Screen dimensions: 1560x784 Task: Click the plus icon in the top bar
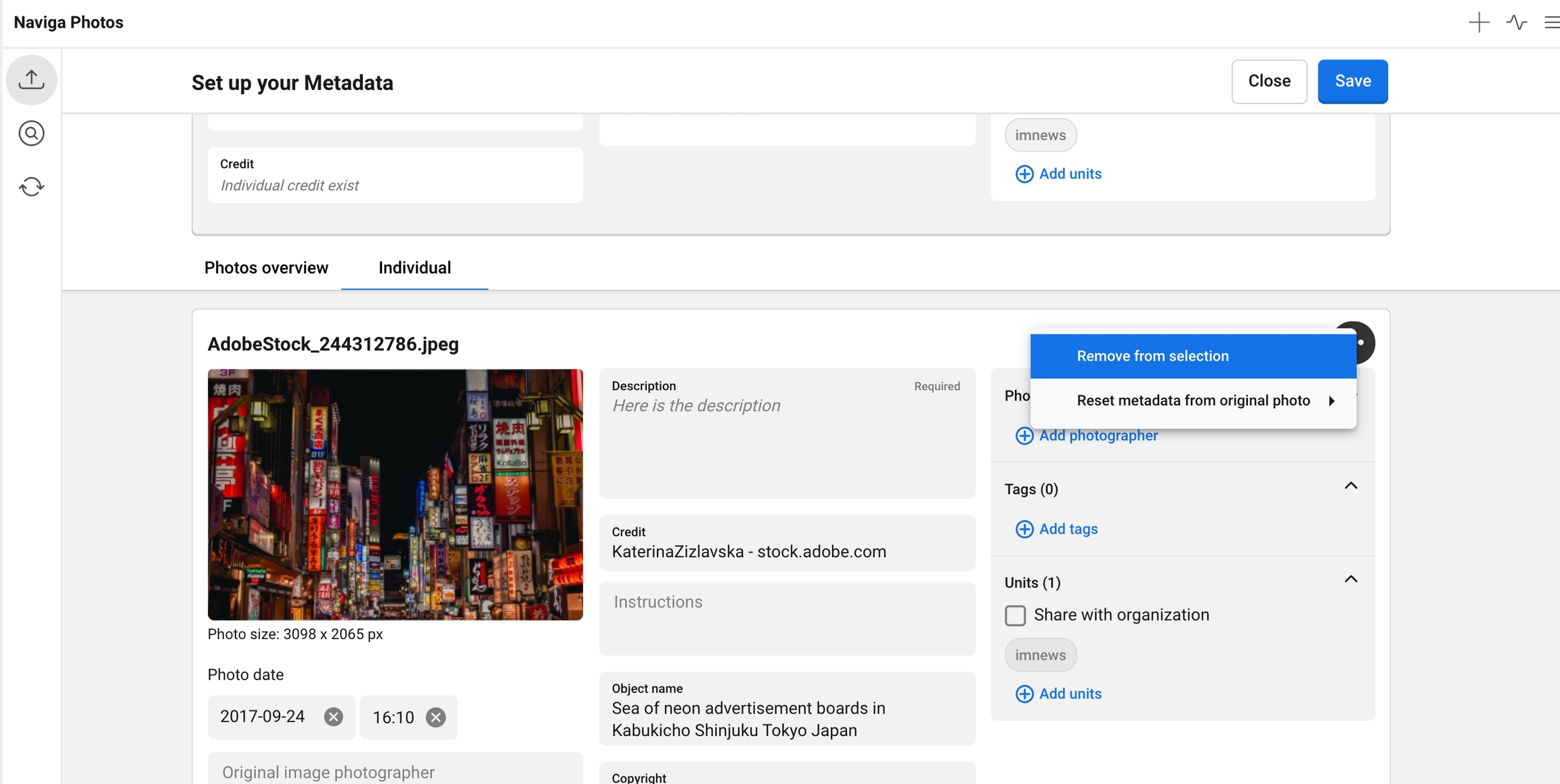[x=1479, y=22]
